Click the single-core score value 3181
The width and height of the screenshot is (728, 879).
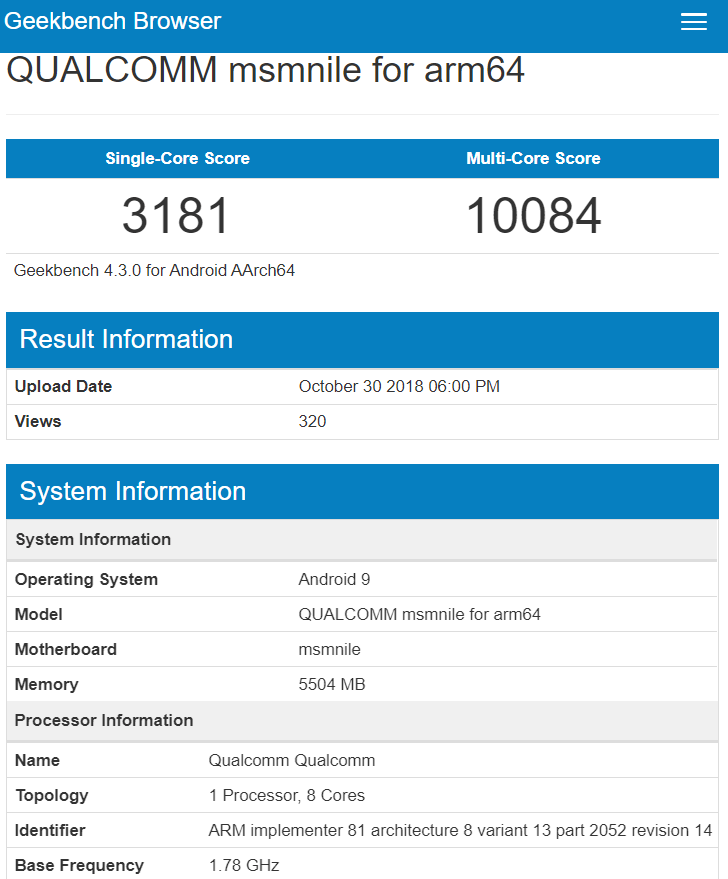point(176,215)
